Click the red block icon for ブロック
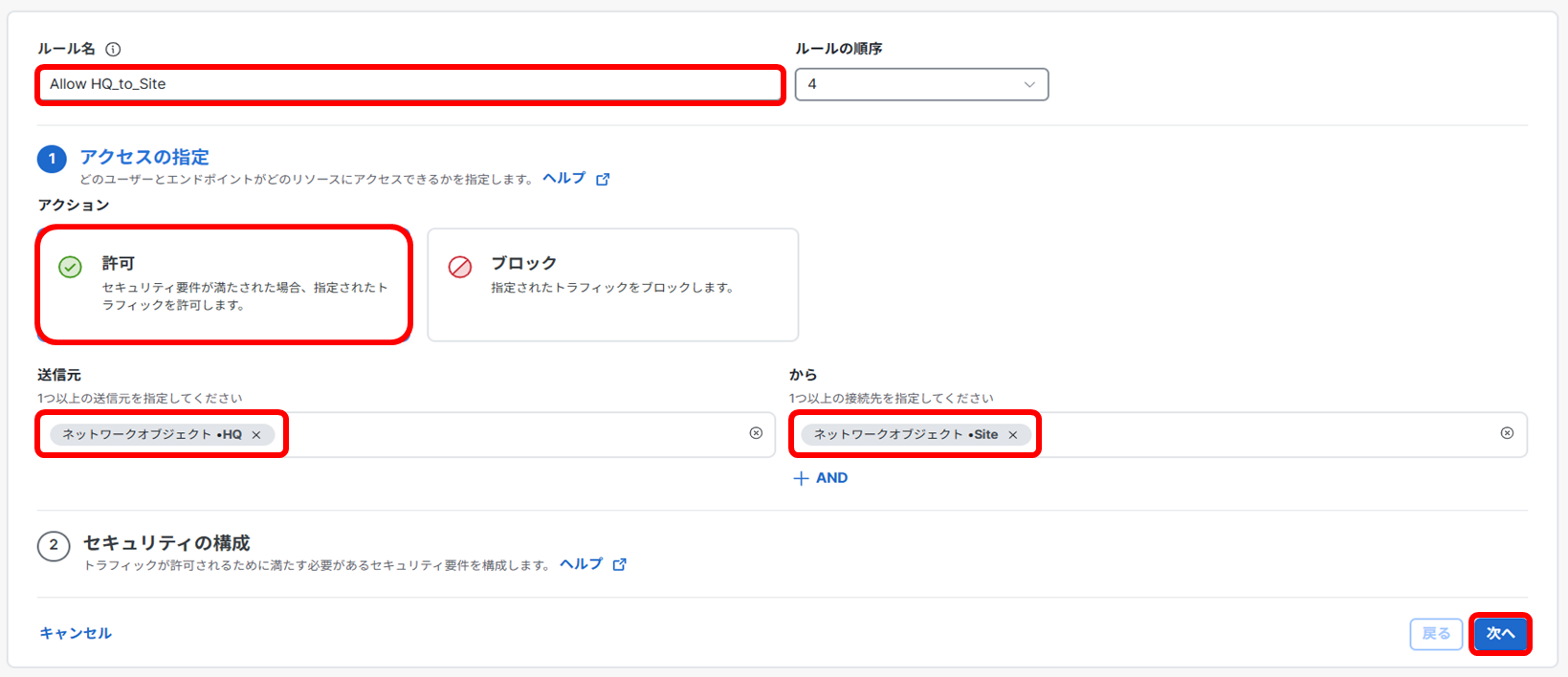Screen dimensions: 1568x677 click(x=460, y=267)
